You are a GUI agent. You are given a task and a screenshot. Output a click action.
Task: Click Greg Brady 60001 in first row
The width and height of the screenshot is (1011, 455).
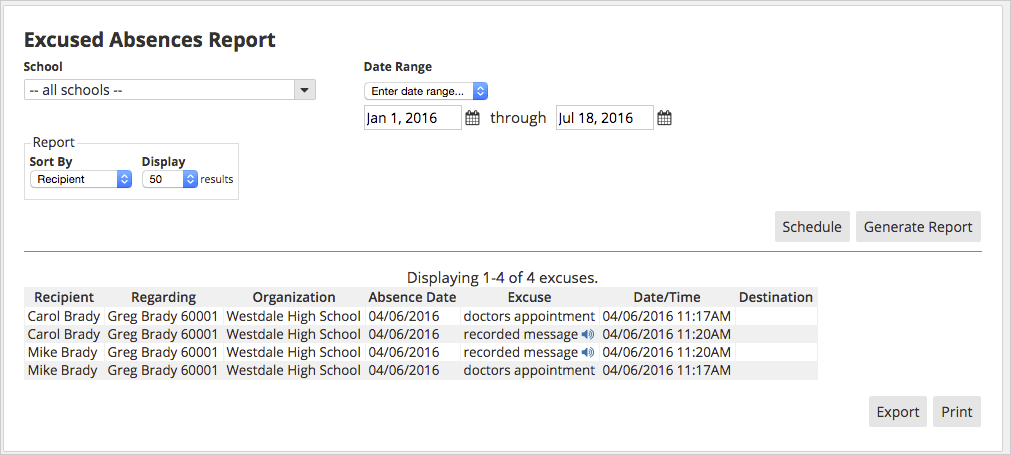(x=163, y=316)
